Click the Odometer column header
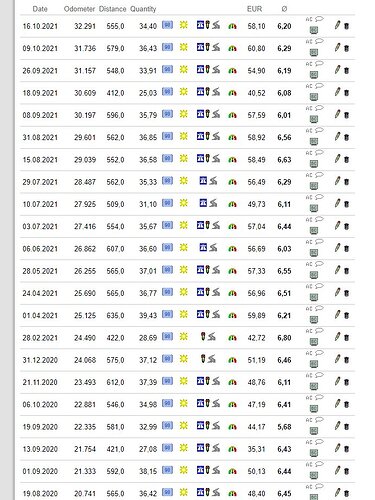This screenshot has width=375, height=500. [79, 9]
